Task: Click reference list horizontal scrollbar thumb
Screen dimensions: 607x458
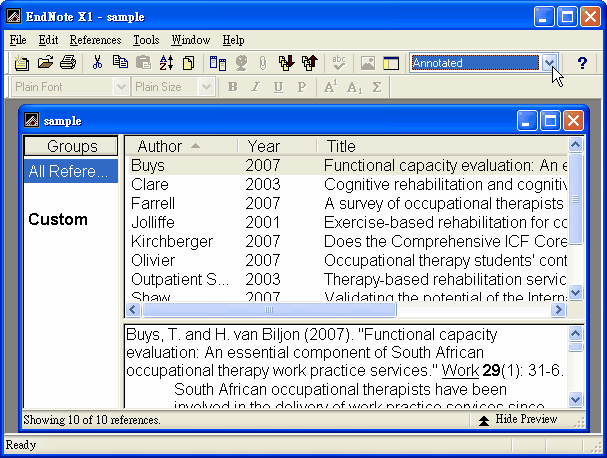Action: tap(269, 309)
